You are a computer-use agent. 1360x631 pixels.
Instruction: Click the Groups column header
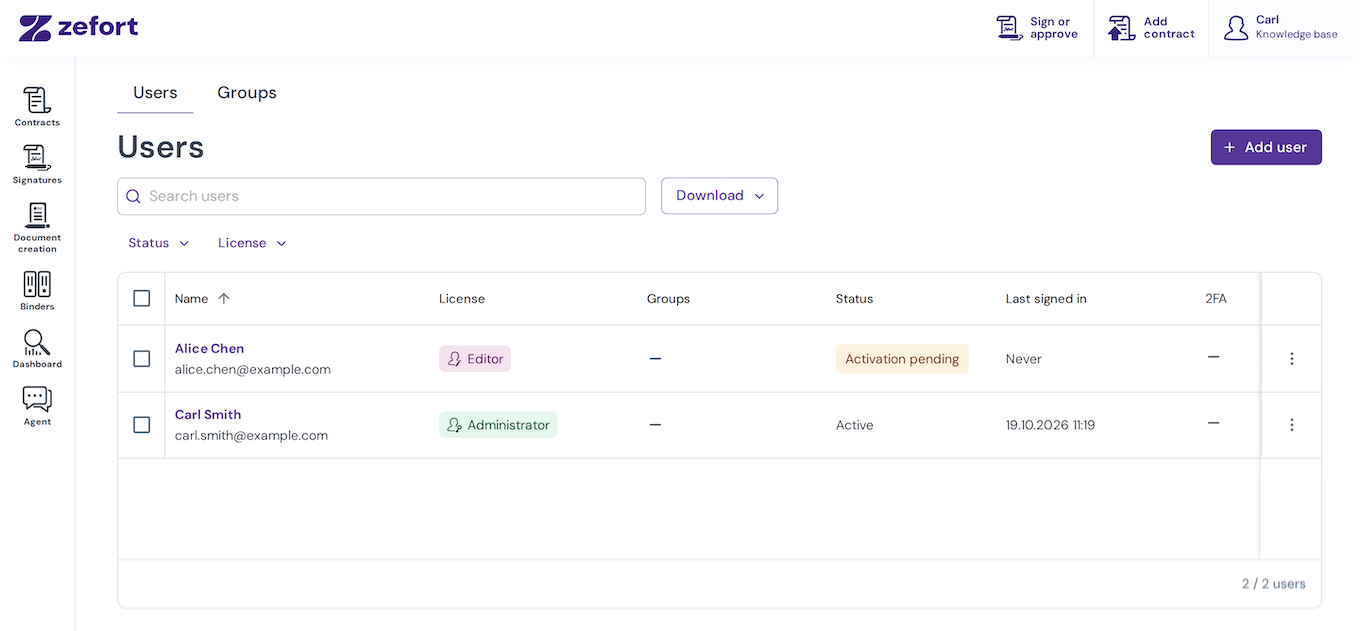coord(668,299)
